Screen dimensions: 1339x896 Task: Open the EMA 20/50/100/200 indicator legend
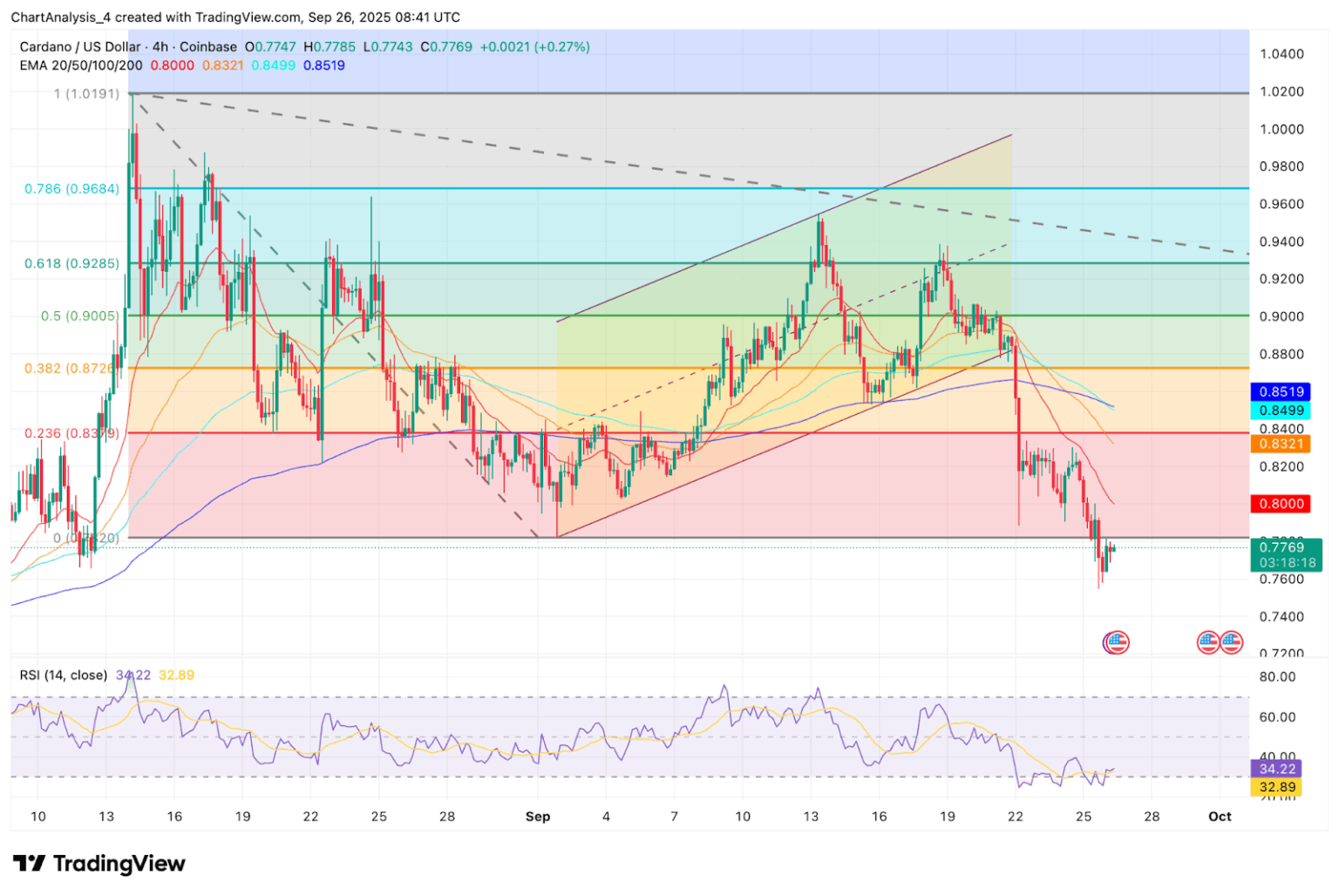[81, 65]
